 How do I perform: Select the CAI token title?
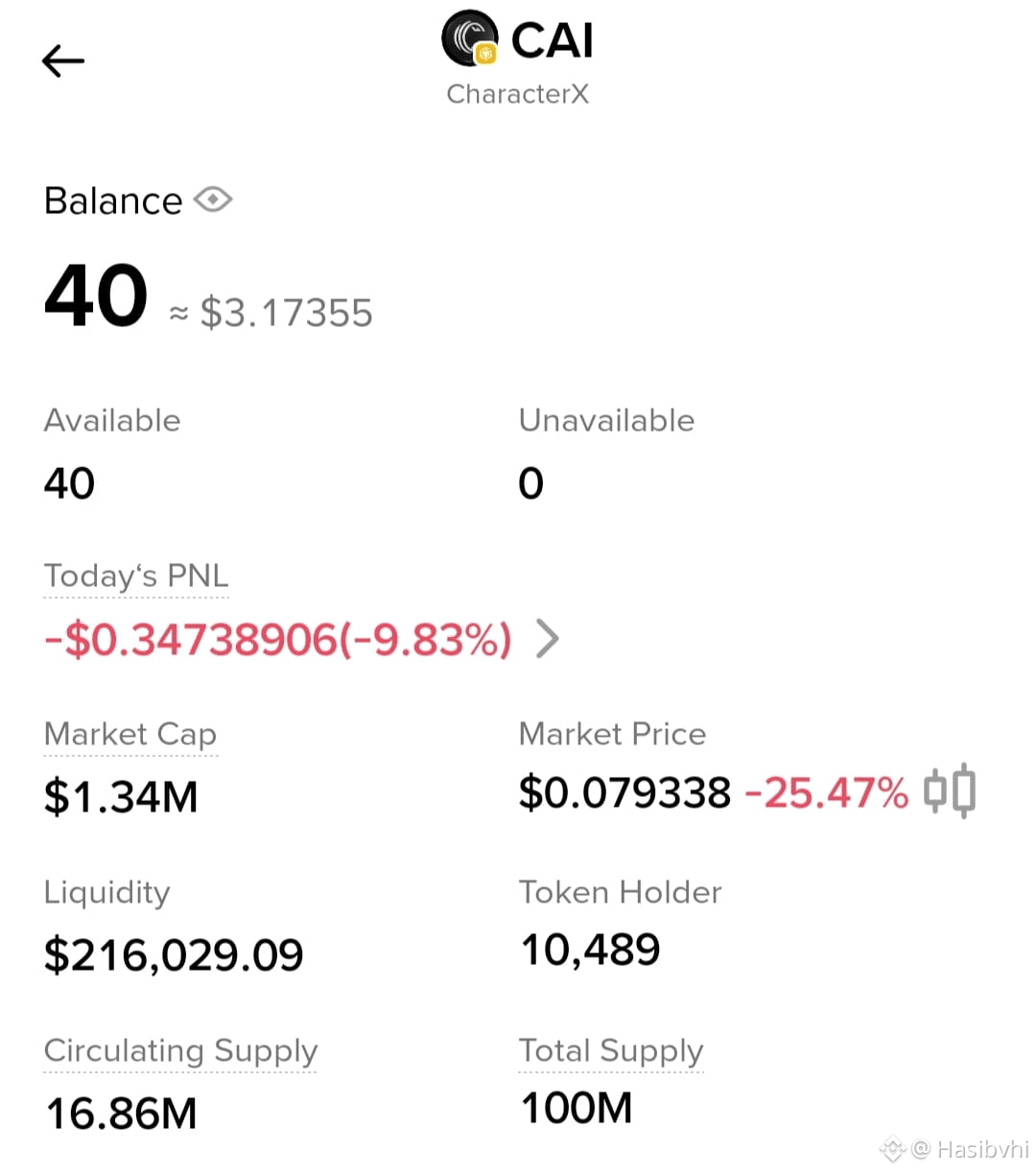[x=552, y=40]
